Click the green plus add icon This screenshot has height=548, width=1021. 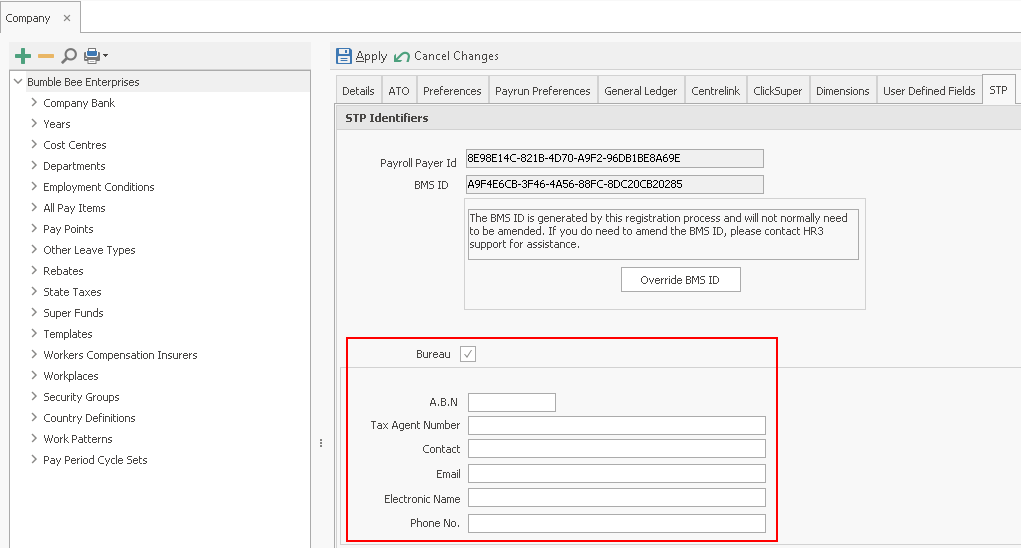(22, 56)
